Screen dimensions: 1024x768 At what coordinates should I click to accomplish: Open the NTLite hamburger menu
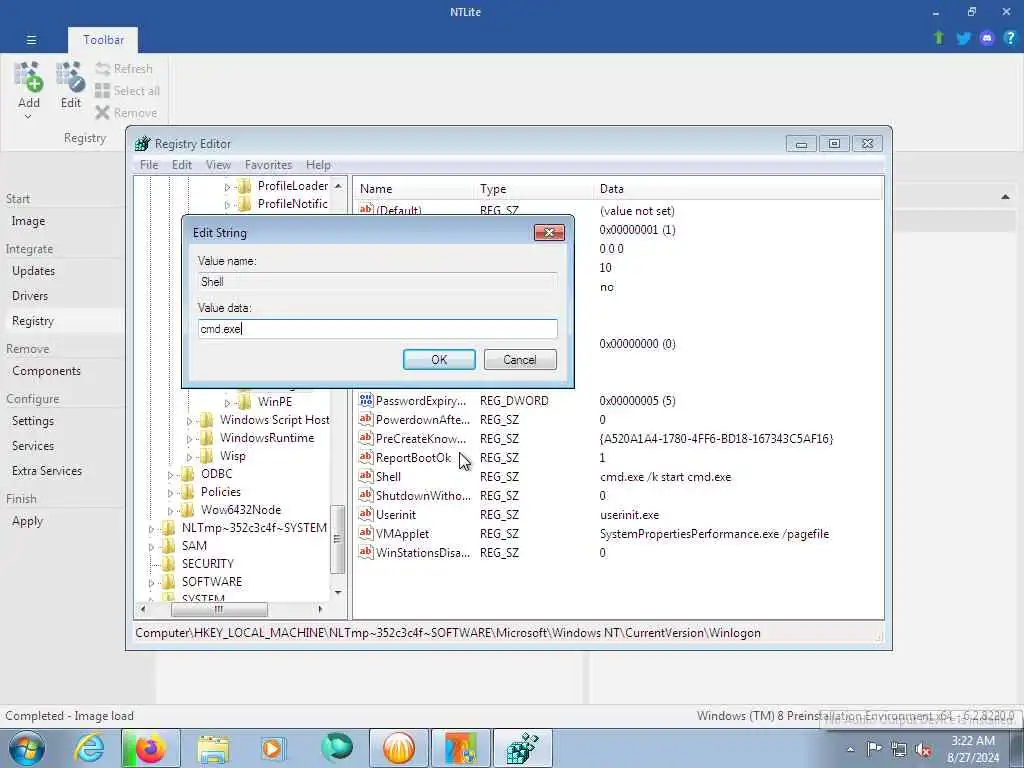[31, 40]
